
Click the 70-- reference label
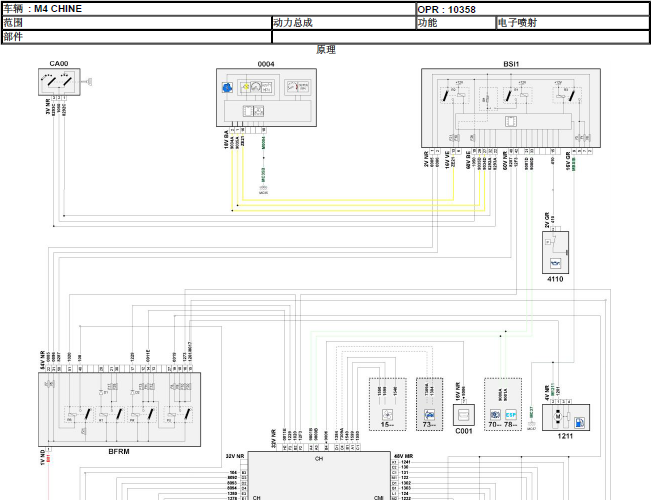[495, 424]
